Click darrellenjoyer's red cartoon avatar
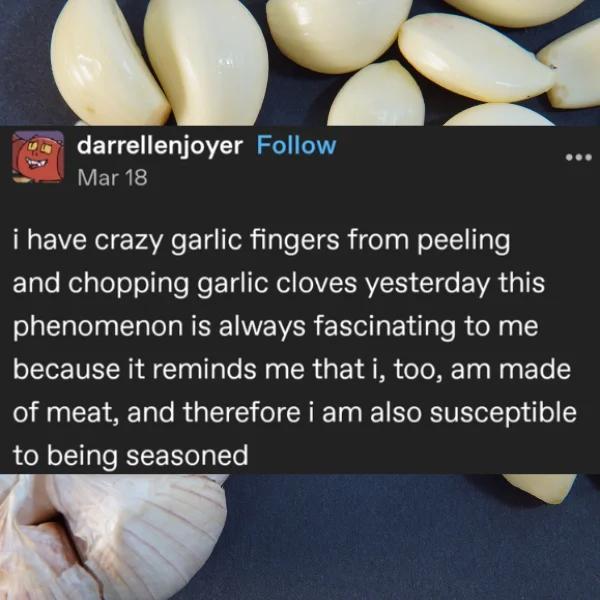This screenshot has width=600, height=600. 38,157
